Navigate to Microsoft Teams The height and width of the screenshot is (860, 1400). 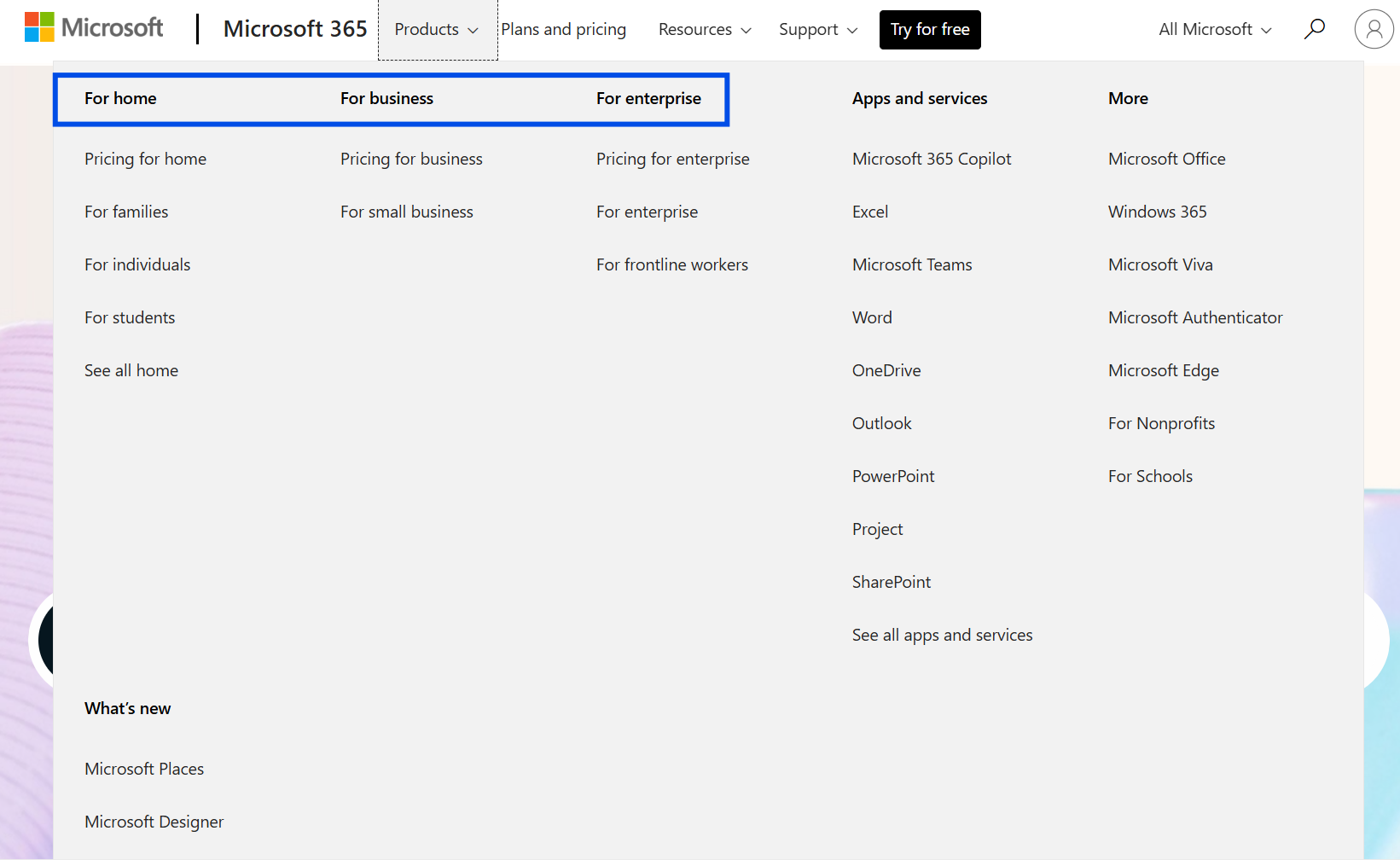[x=912, y=264]
